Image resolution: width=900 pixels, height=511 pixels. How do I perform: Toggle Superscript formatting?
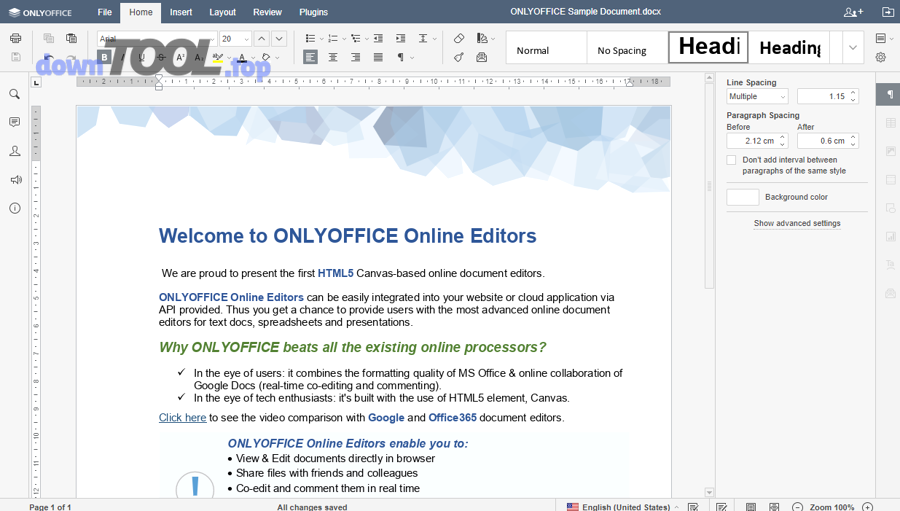(x=180, y=57)
